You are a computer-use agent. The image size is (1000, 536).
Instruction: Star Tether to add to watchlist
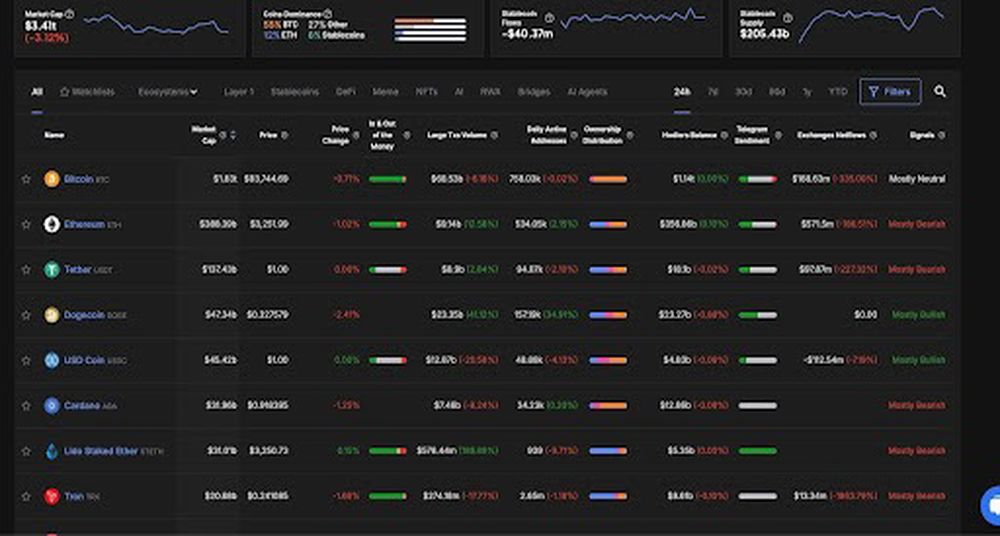[26, 270]
